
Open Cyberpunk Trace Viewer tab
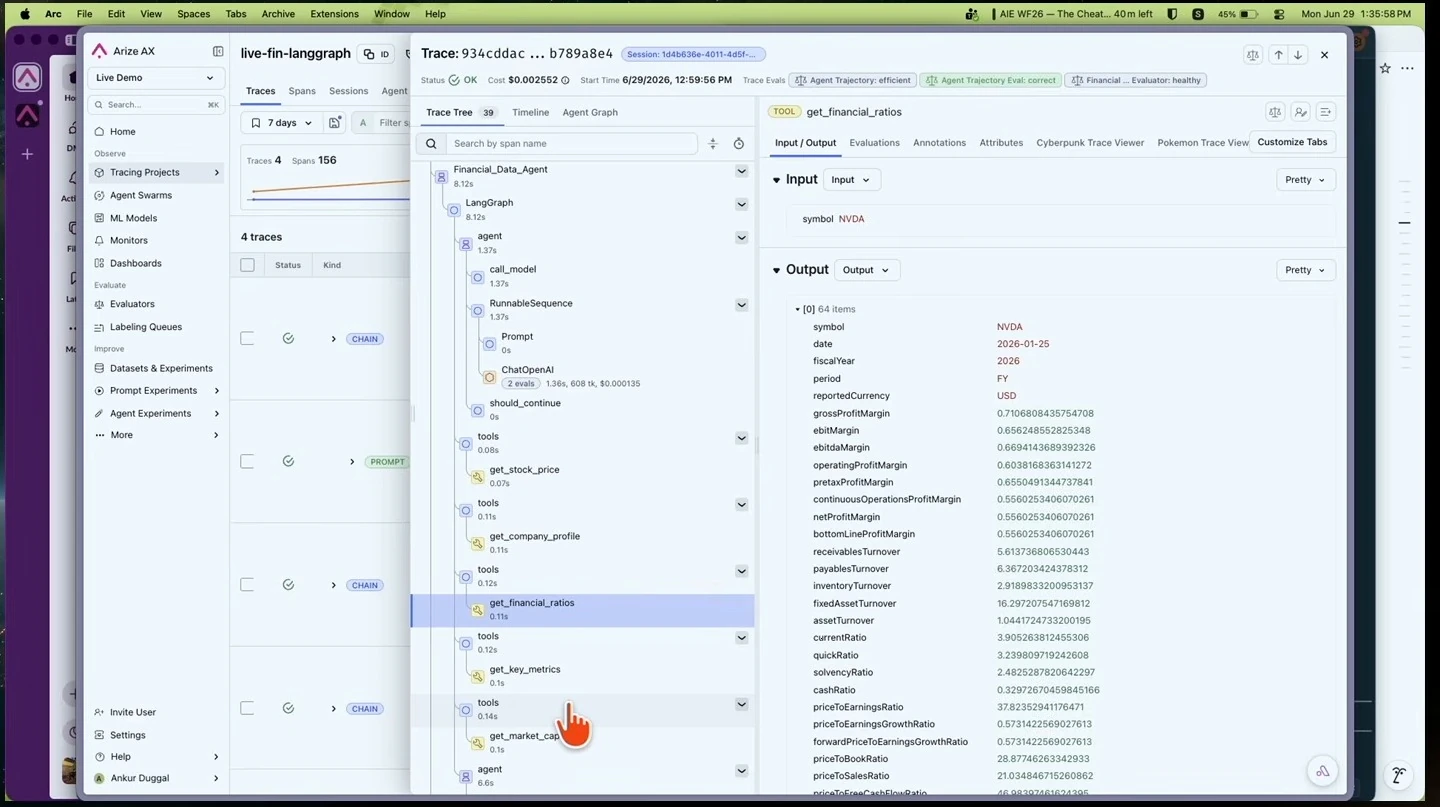(x=1090, y=143)
